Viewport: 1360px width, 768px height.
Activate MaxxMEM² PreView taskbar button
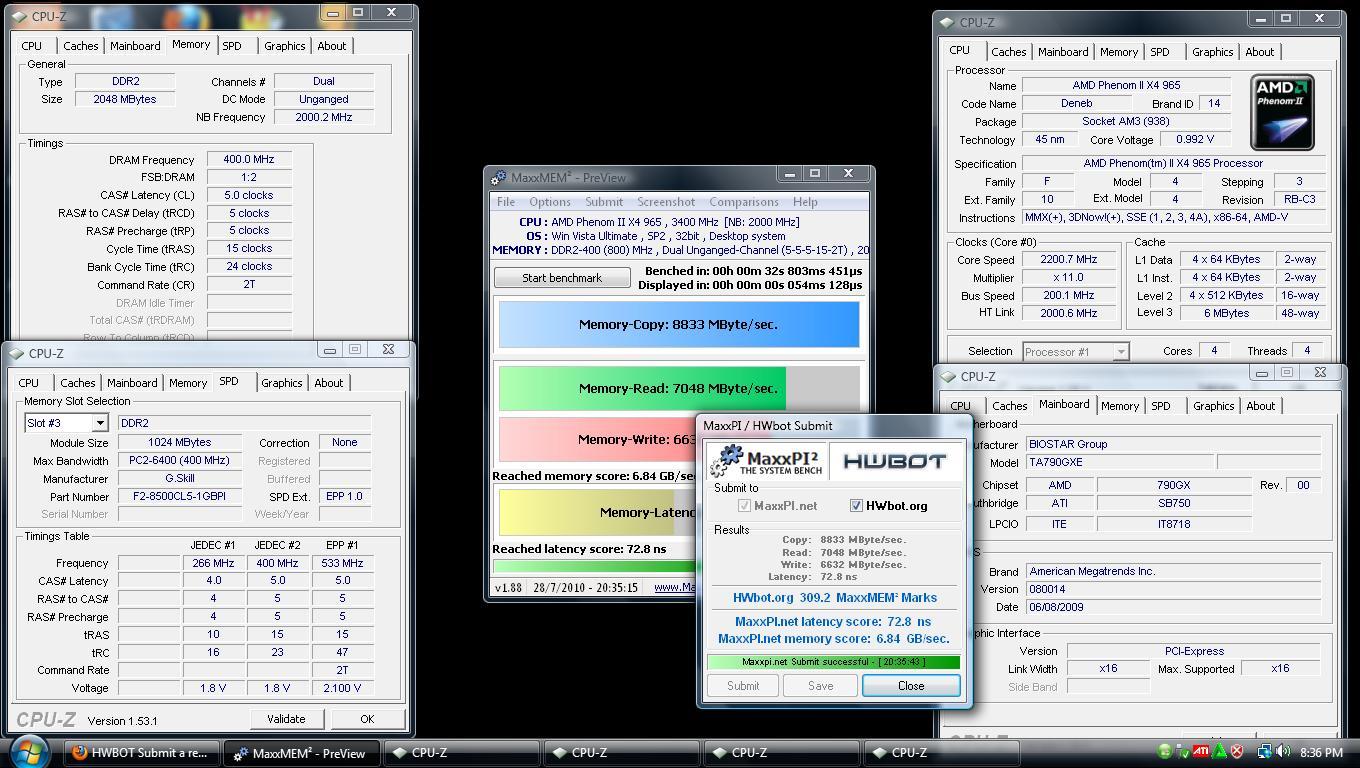coord(301,753)
